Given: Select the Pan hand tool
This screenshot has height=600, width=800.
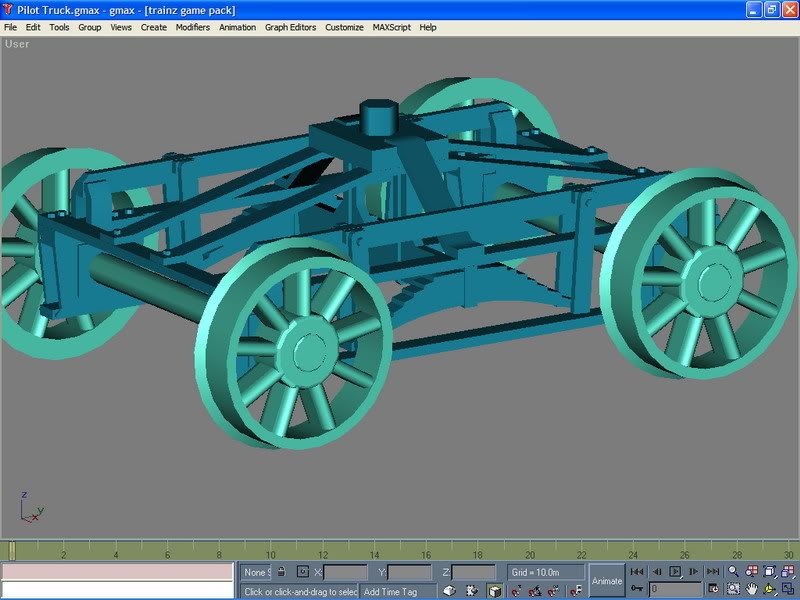Looking at the screenshot, I should coord(752,589).
